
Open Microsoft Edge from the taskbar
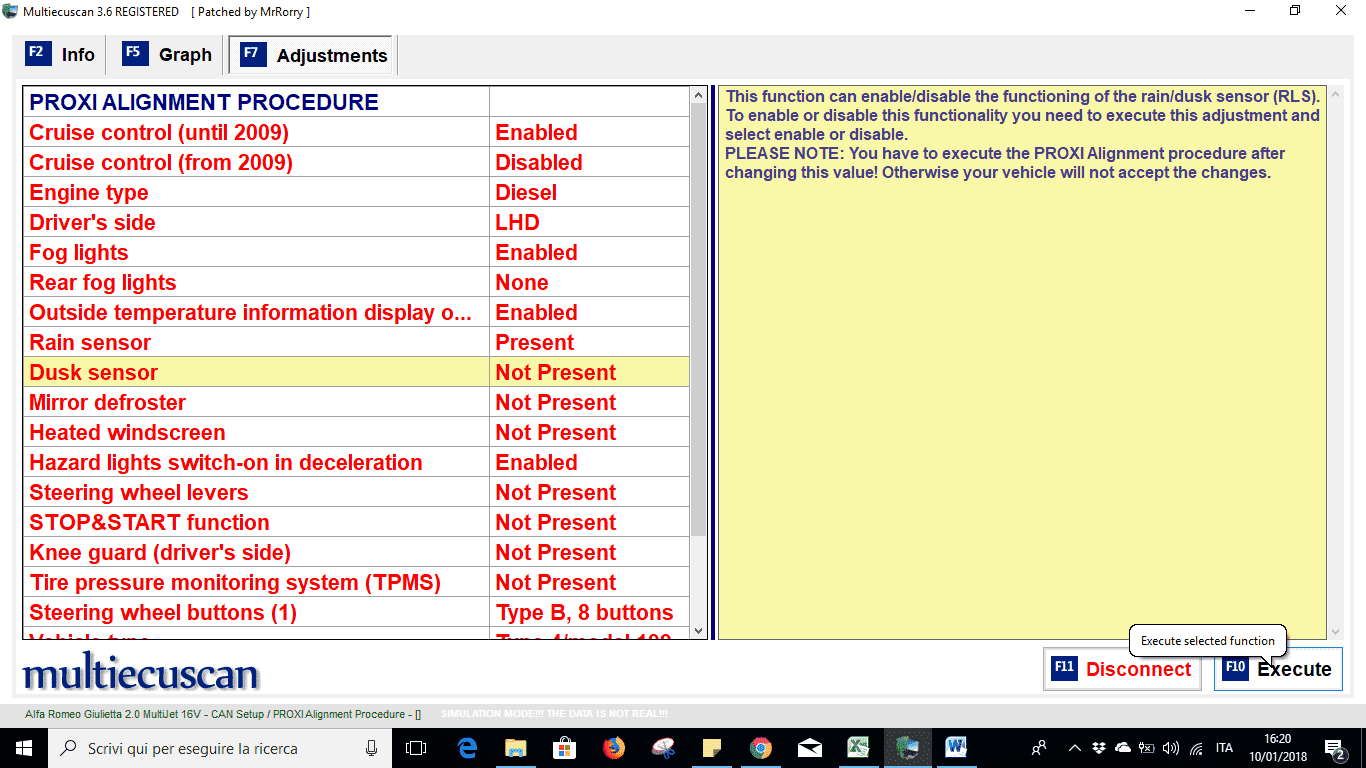click(467, 748)
